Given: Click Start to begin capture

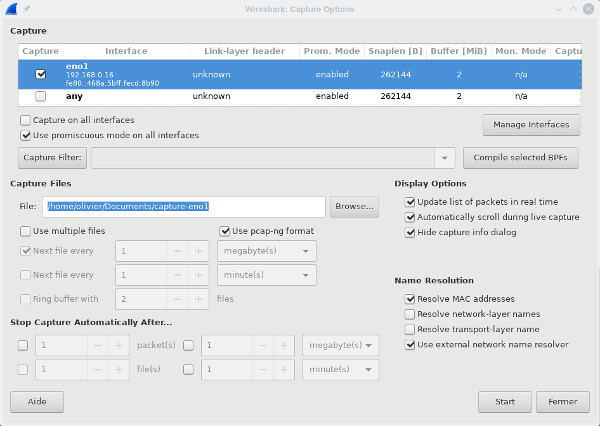Looking at the screenshot, I should pyautogui.click(x=504, y=401).
